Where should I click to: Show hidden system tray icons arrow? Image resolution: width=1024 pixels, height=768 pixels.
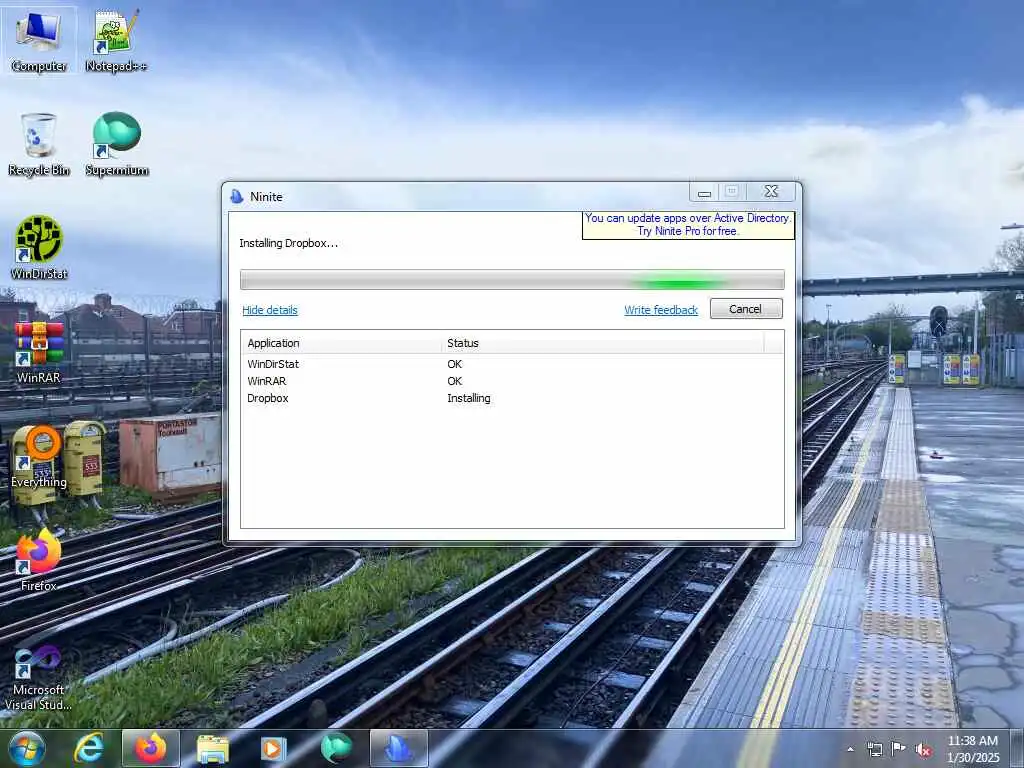850,749
